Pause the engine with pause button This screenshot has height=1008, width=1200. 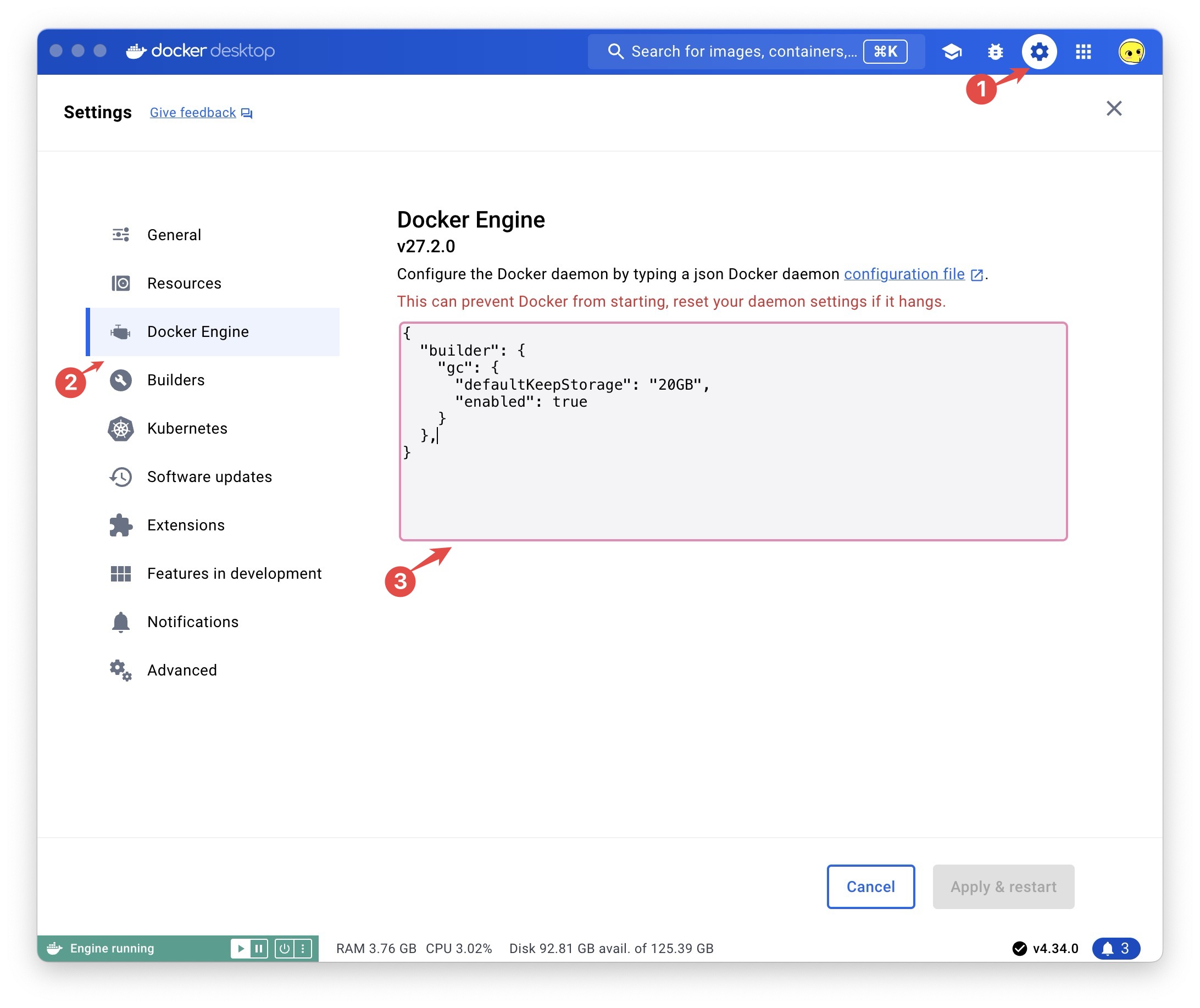[259, 949]
